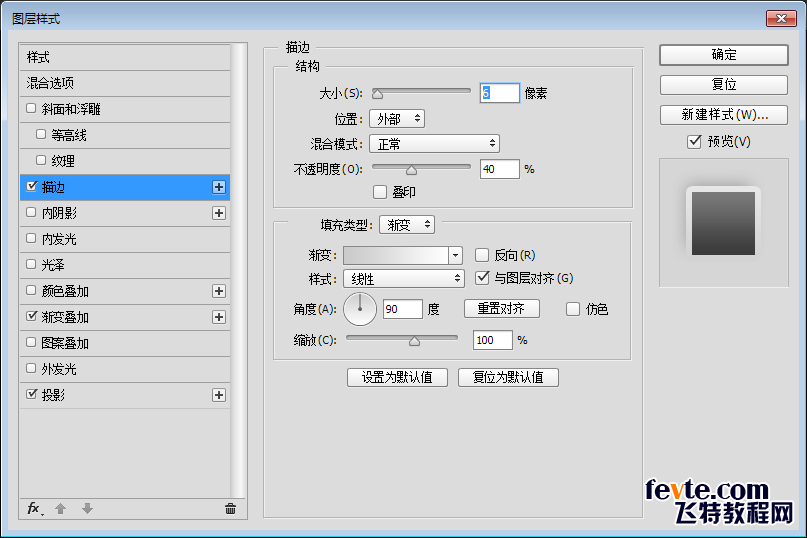Click 不透明度 value field showing 40
The height and width of the screenshot is (538, 807).
tap(500, 169)
